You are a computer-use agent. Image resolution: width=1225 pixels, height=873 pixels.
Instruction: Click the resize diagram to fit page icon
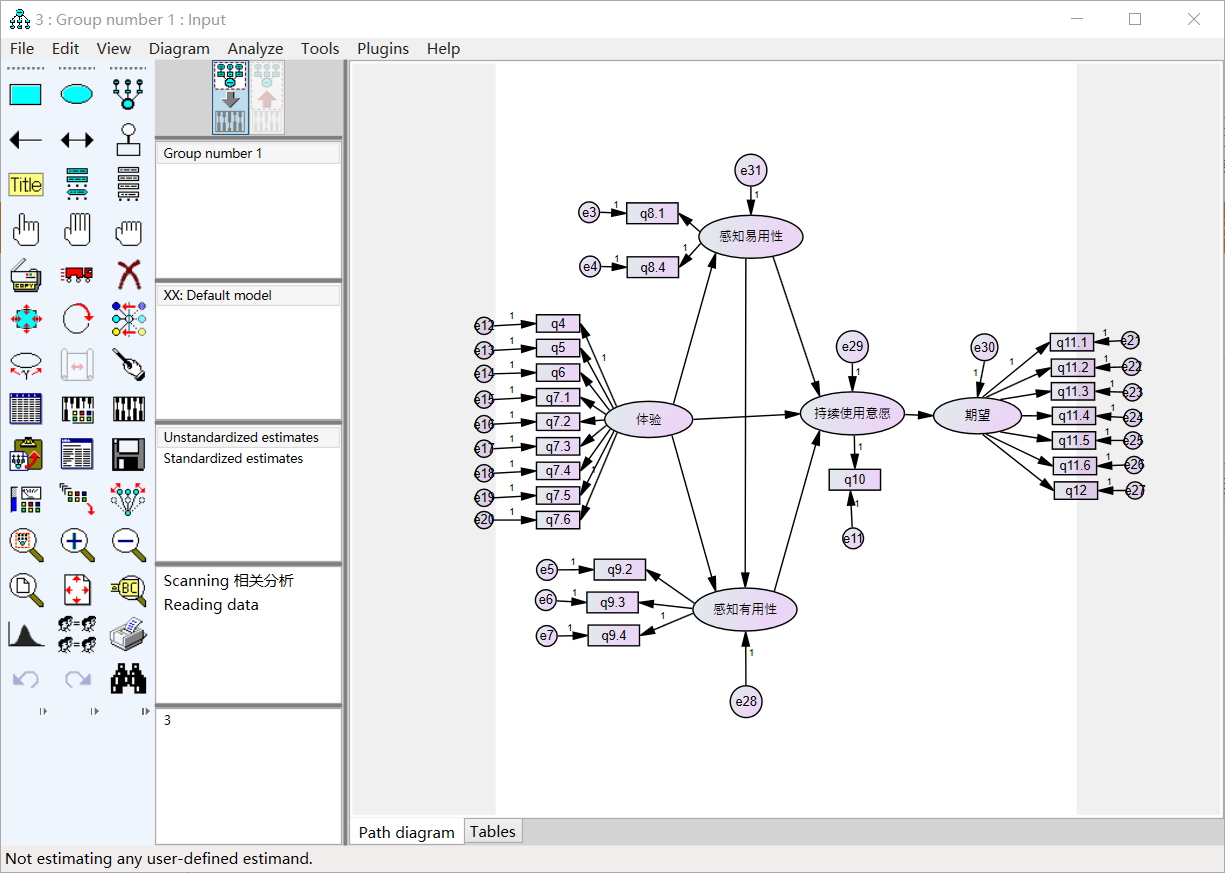(77, 589)
